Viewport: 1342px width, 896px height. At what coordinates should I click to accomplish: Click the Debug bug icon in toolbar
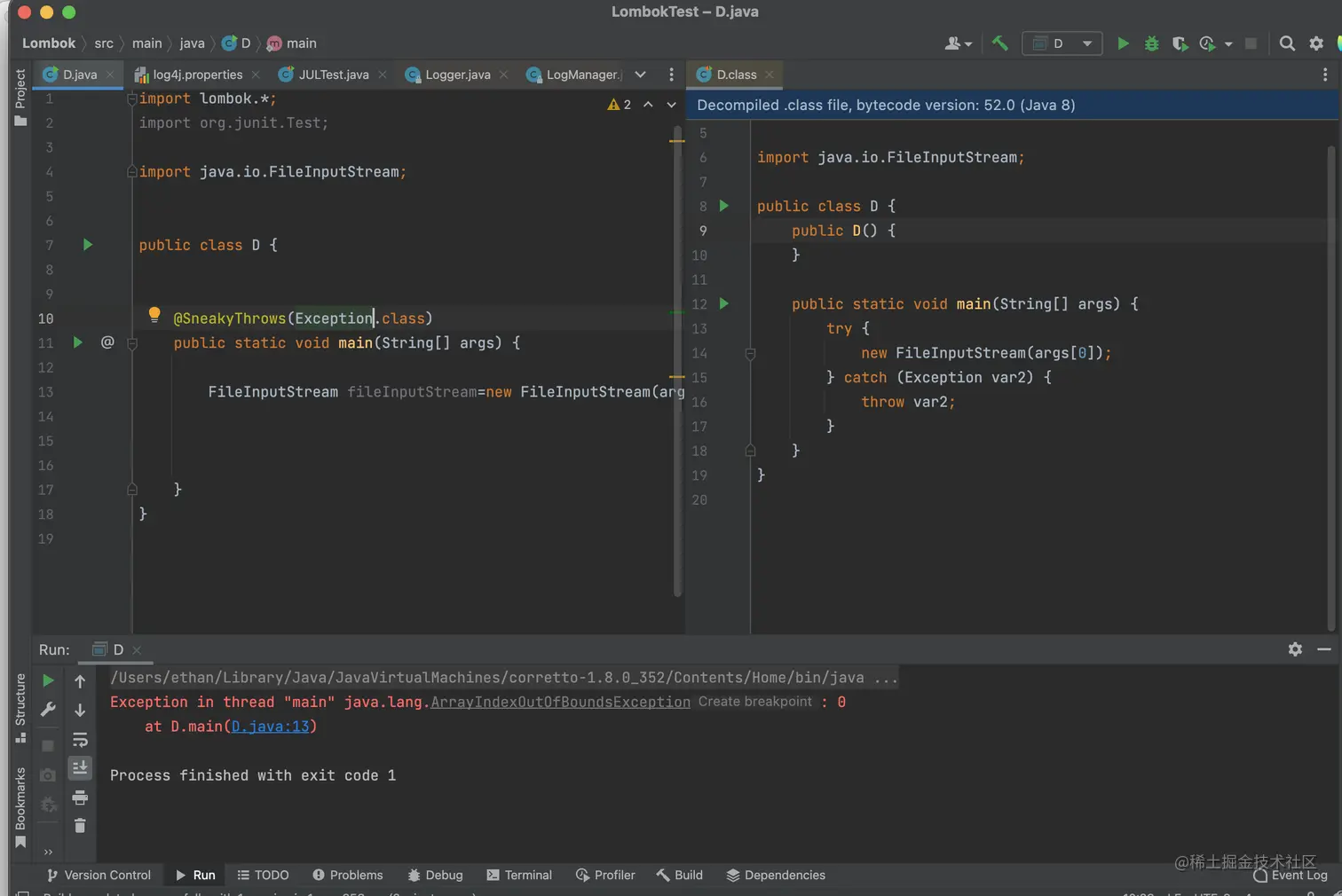1151,43
